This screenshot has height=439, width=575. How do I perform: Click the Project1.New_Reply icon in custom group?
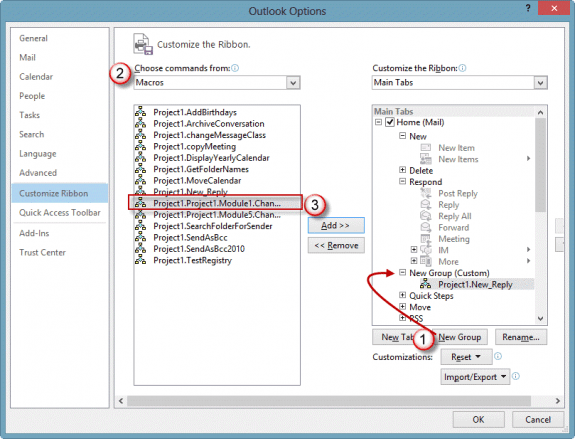pyautogui.click(x=426, y=283)
